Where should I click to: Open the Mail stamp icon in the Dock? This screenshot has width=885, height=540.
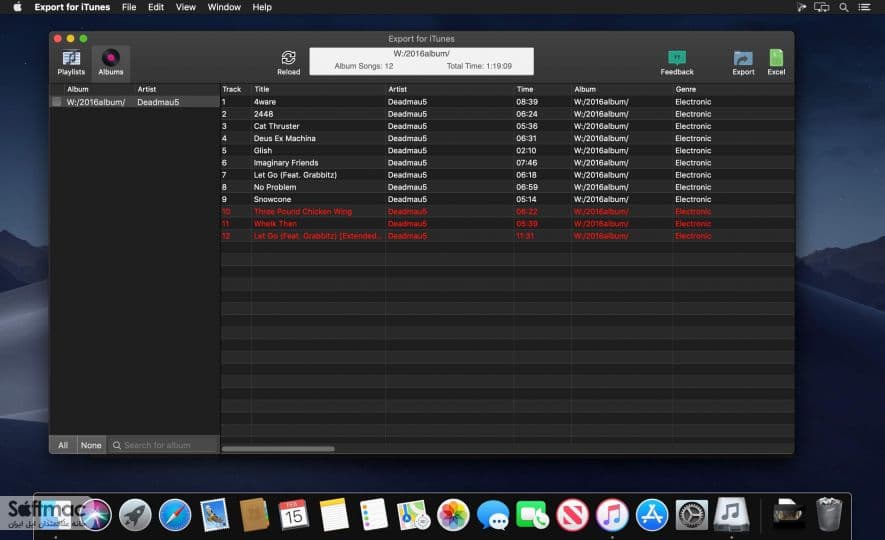tap(214, 515)
